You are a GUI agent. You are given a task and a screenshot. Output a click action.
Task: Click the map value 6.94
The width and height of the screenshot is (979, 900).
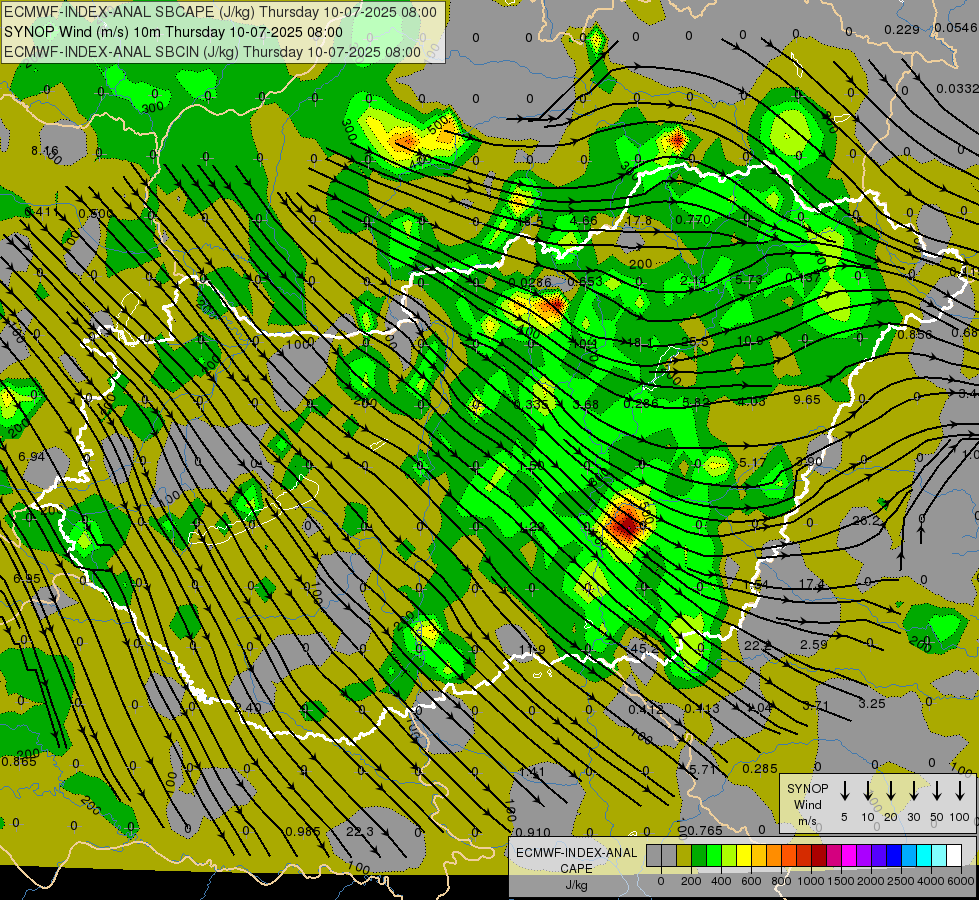31,457
